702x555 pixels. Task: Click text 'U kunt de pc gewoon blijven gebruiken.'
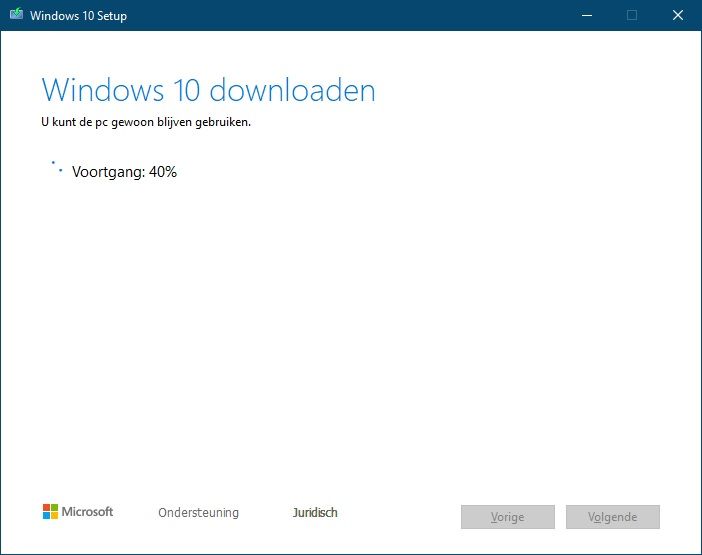pos(146,122)
